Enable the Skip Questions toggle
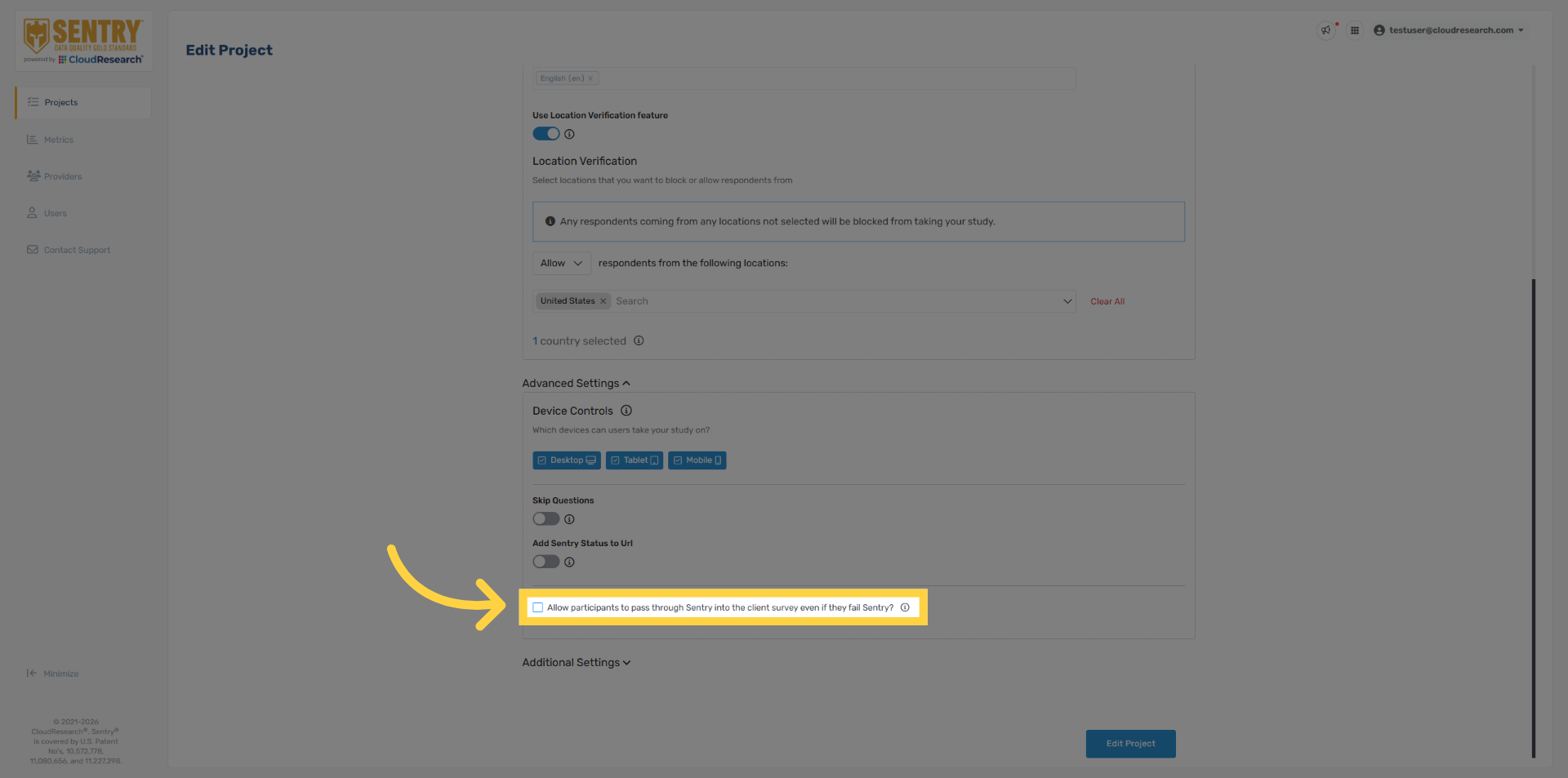Image resolution: width=1568 pixels, height=778 pixels. (546, 519)
